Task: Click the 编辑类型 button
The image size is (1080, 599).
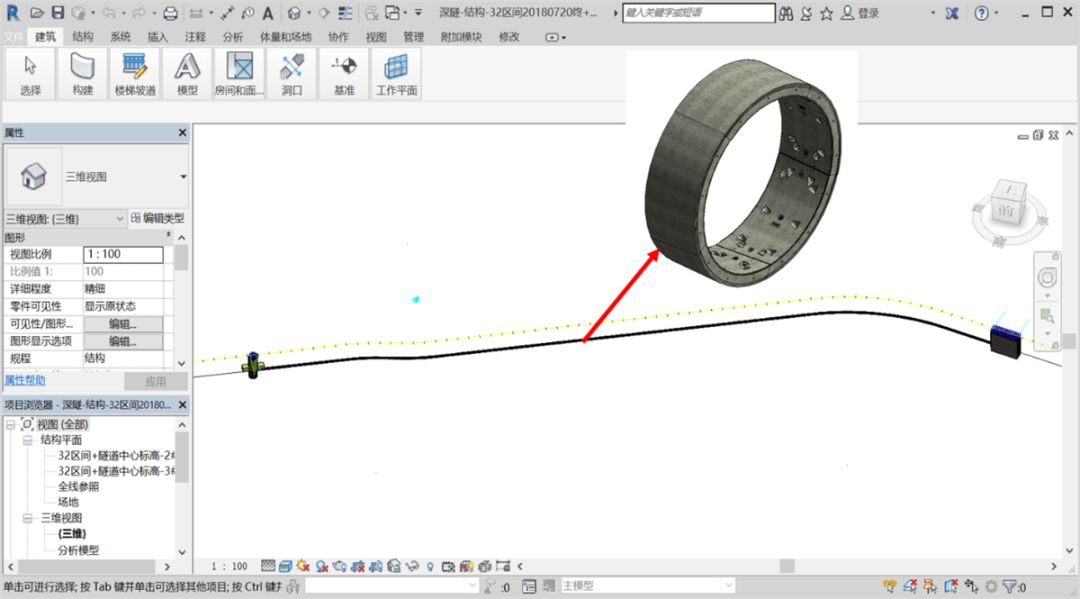Action: point(157,218)
